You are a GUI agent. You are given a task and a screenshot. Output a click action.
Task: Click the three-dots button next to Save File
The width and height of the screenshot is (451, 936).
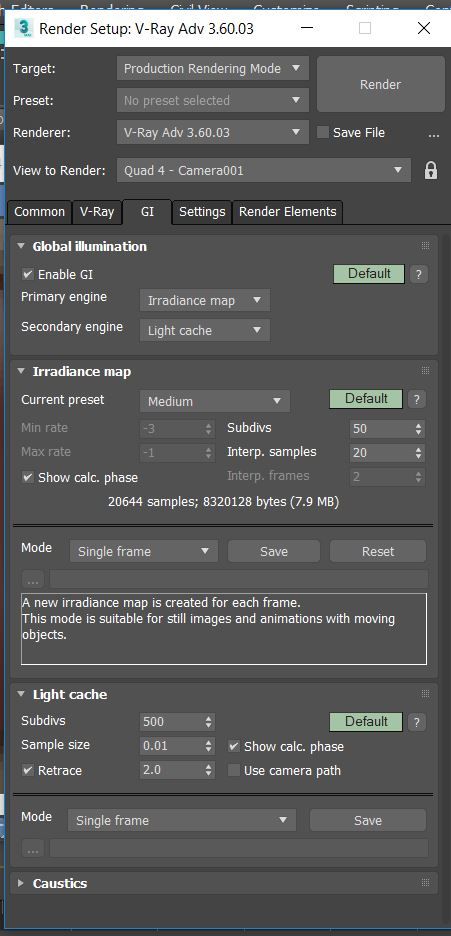click(x=434, y=134)
